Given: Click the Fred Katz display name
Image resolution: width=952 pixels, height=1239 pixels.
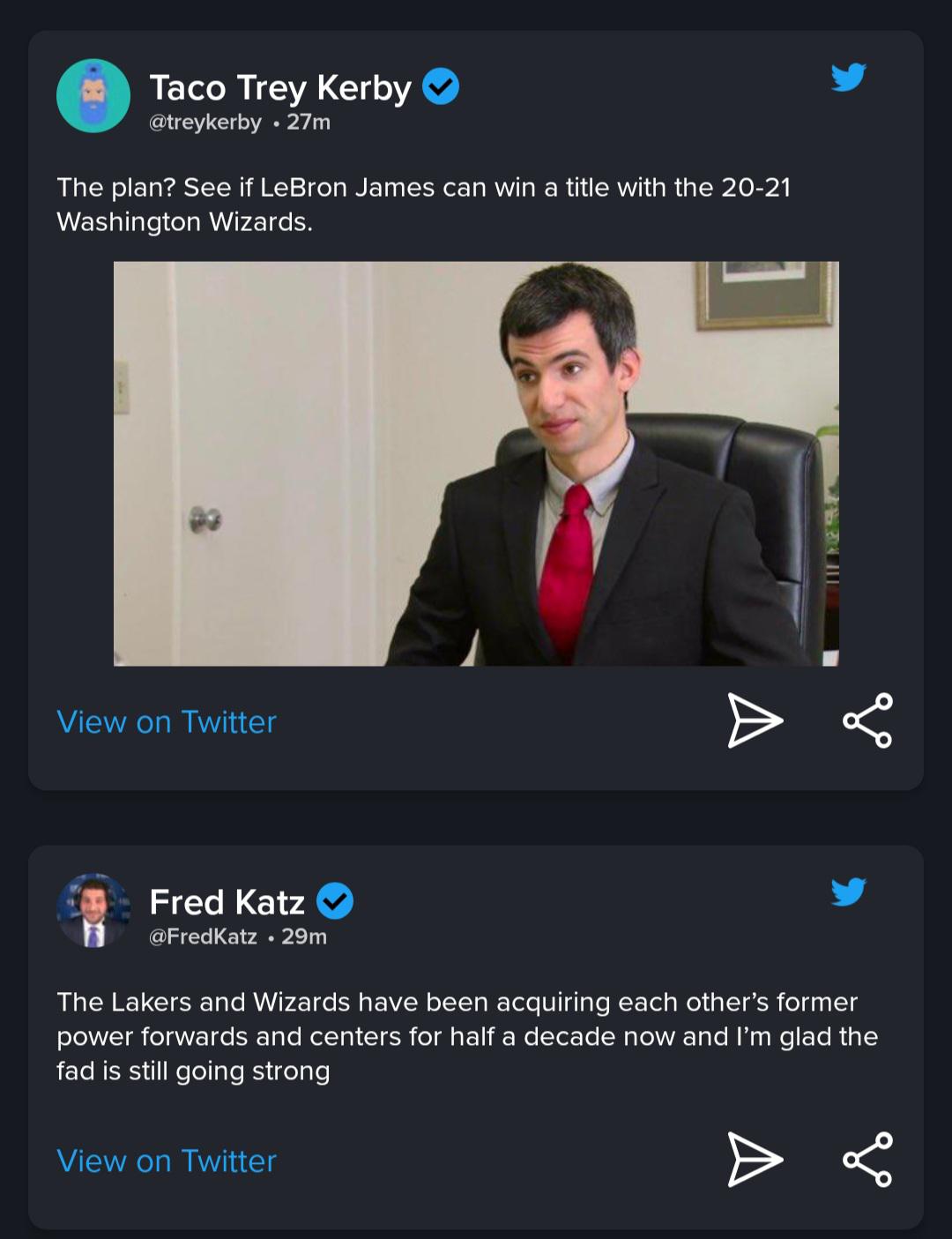Looking at the screenshot, I should click(x=227, y=902).
